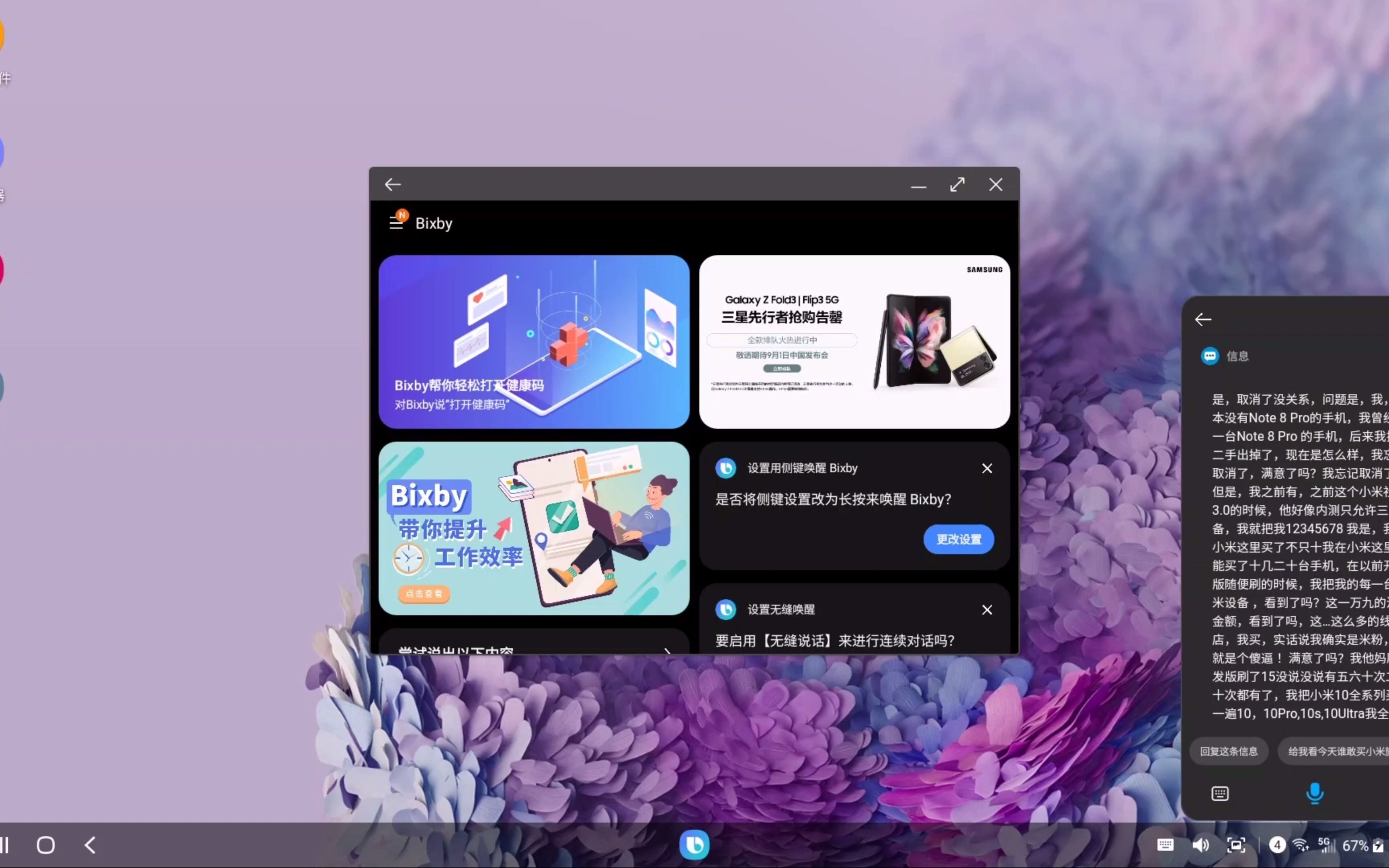The image size is (1389, 868).
Task: Click the text 要启用【无缝说话】来进行连续对话吗?
Action: click(x=834, y=641)
